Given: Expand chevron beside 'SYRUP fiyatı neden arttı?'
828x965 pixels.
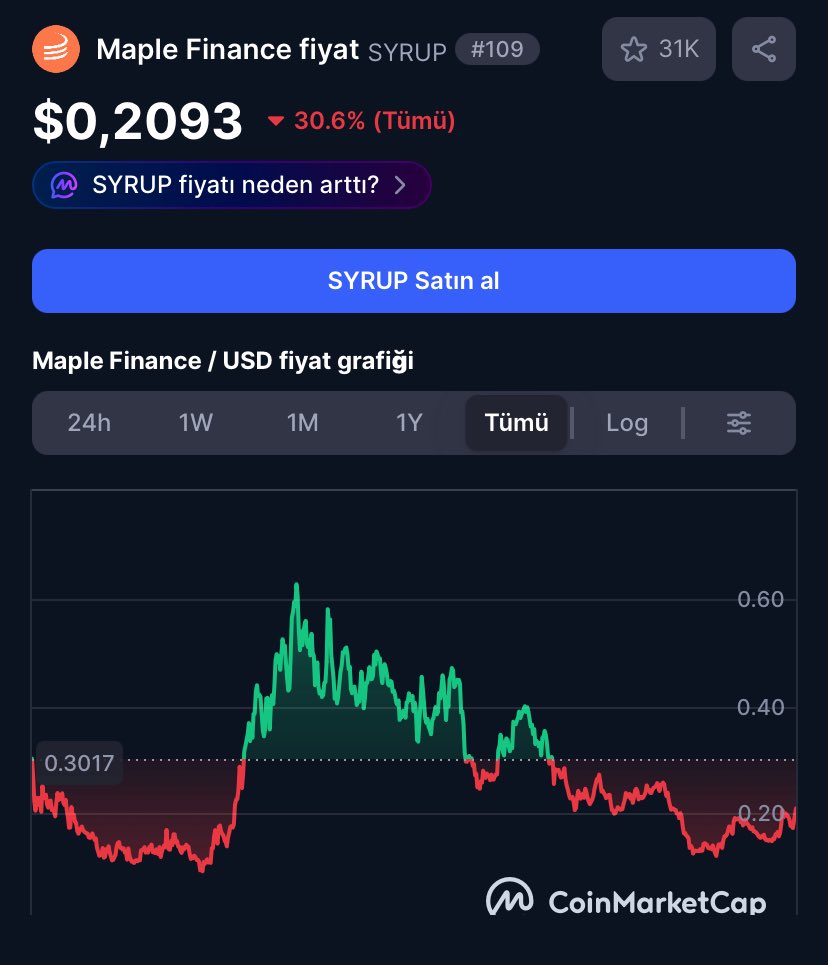Looking at the screenshot, I should [400, 185].
